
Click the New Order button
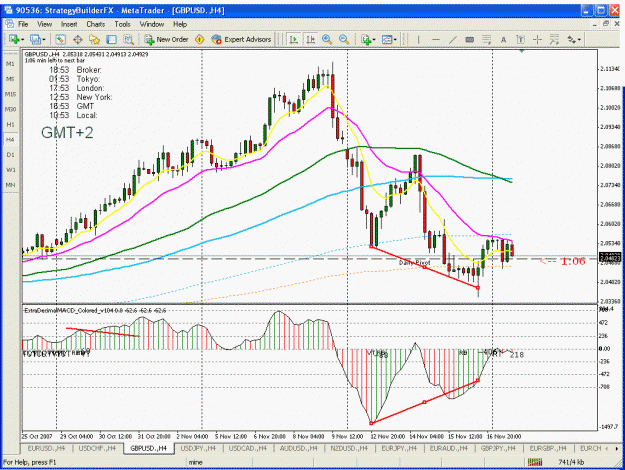point(166,39)
